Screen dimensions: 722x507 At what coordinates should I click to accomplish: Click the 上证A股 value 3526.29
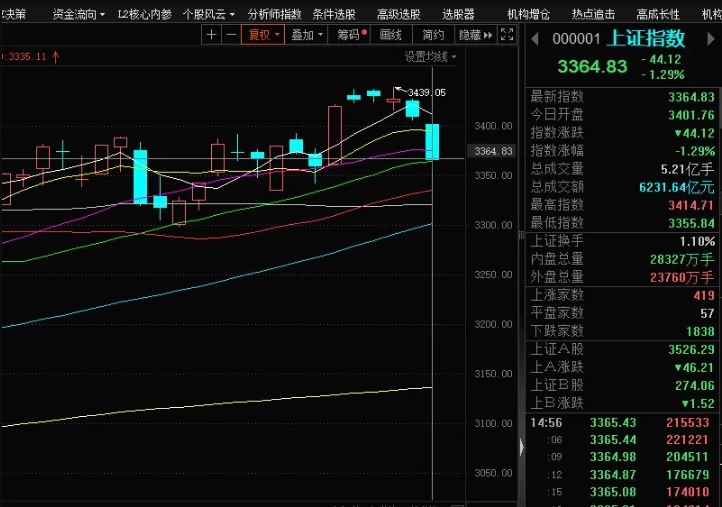coord(691,350)
